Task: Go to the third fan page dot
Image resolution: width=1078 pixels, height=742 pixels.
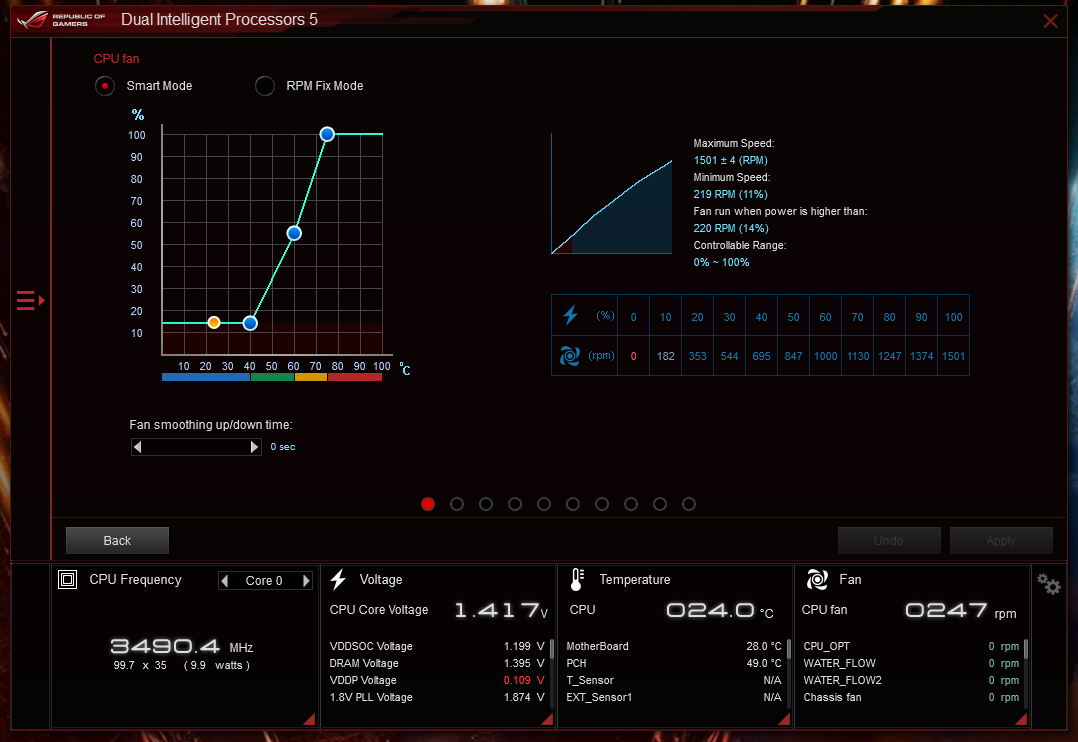Action: point(486,504)
